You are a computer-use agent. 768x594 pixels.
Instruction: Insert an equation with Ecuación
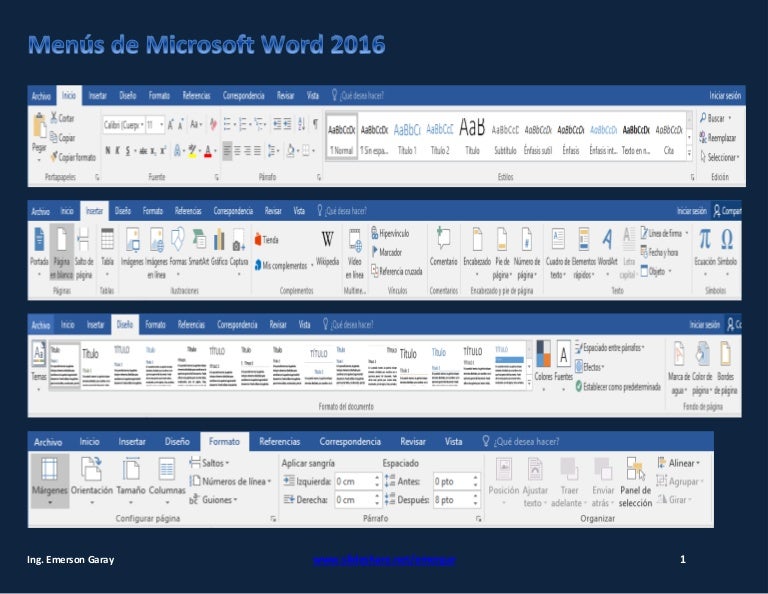[704, 240]
